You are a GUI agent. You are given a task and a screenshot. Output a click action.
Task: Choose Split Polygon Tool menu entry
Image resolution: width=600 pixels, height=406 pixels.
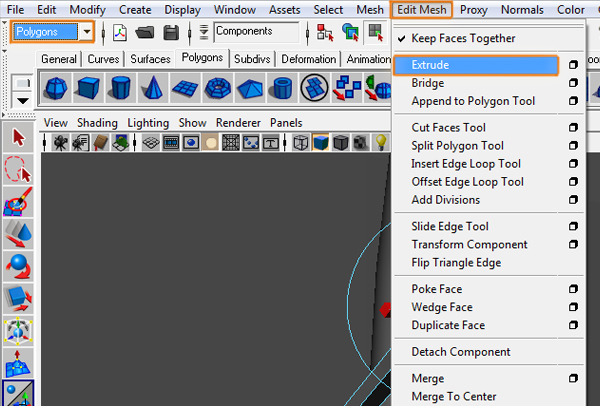click(457, 146)
